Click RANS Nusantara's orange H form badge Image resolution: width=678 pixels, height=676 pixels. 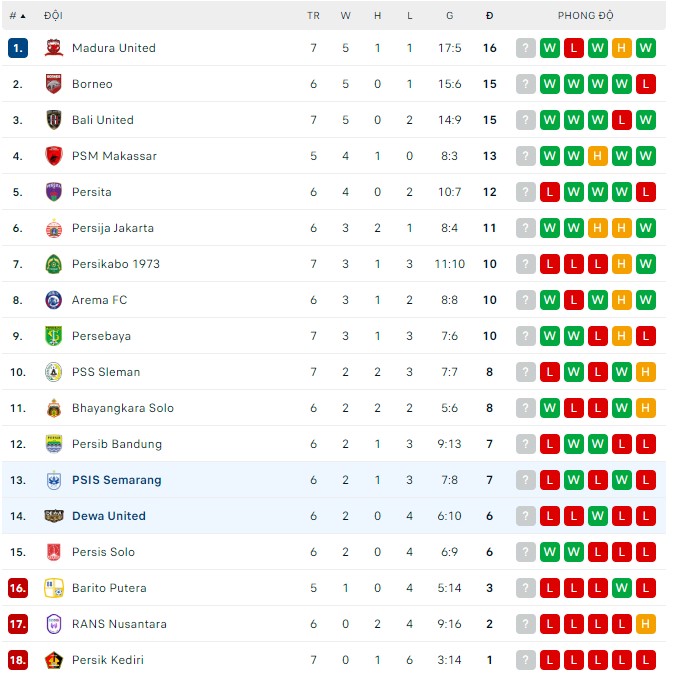645,624
